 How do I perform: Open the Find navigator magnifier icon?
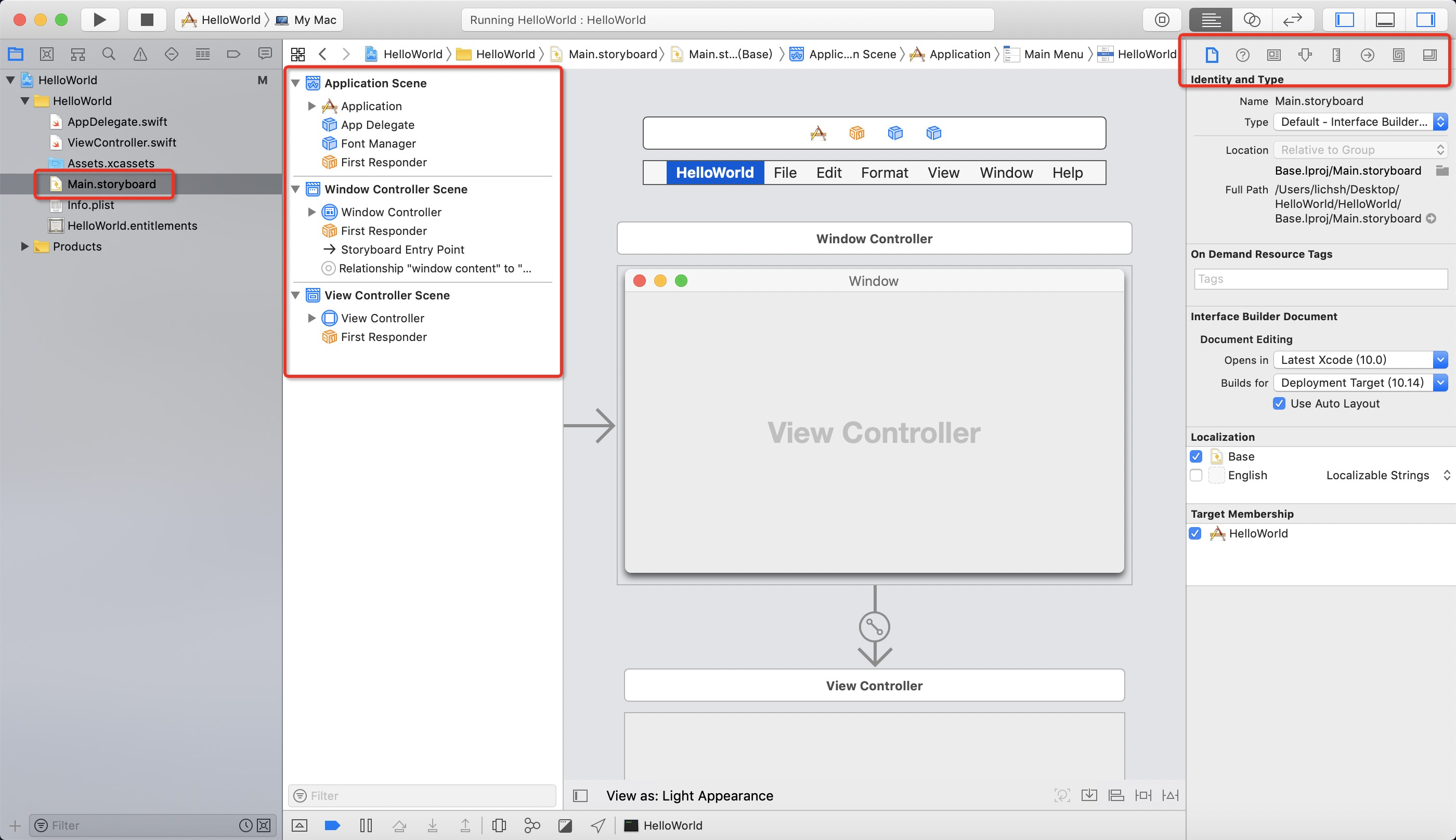109,54
